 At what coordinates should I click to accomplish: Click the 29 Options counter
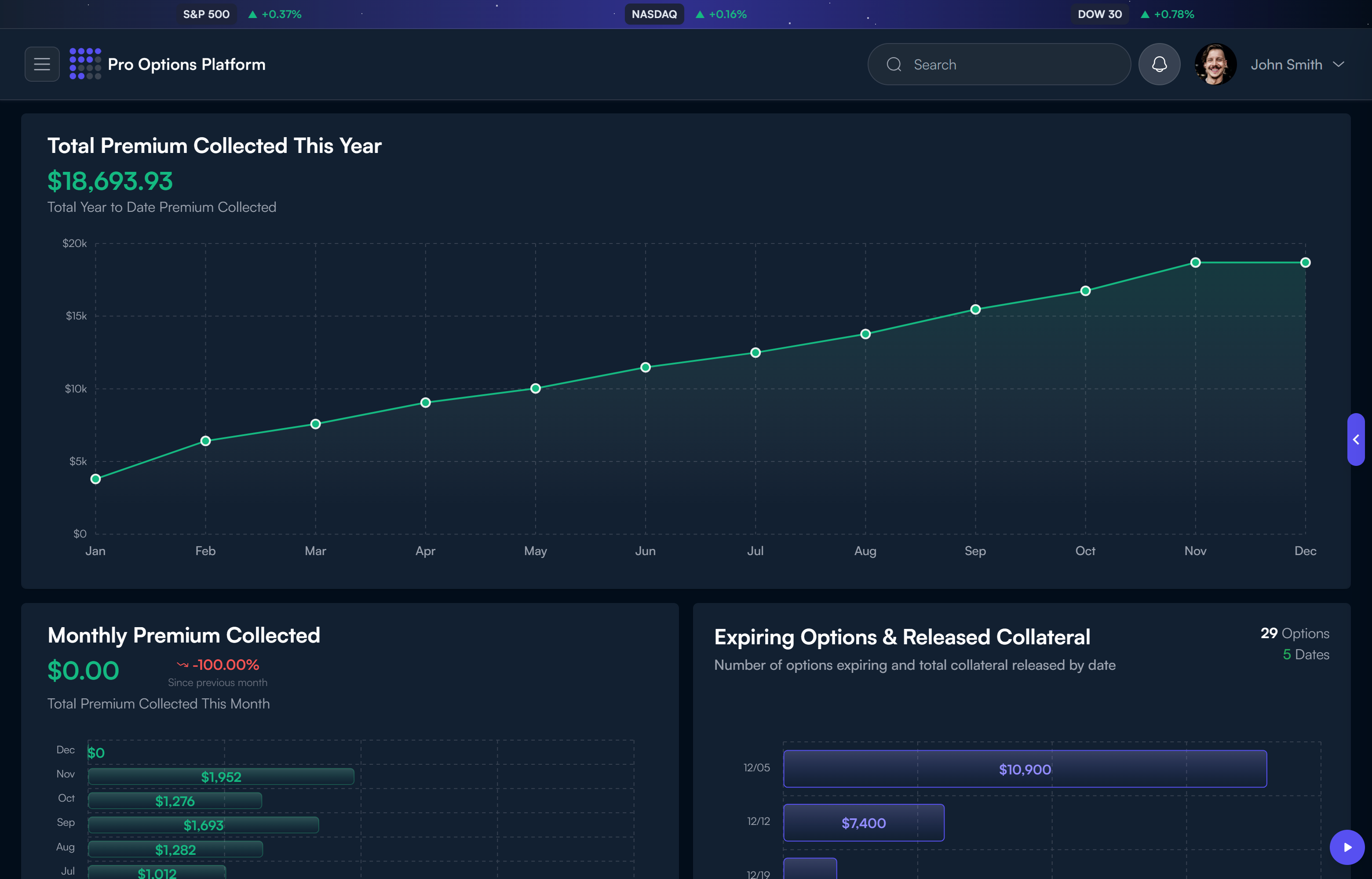(x=1294, y=633)
